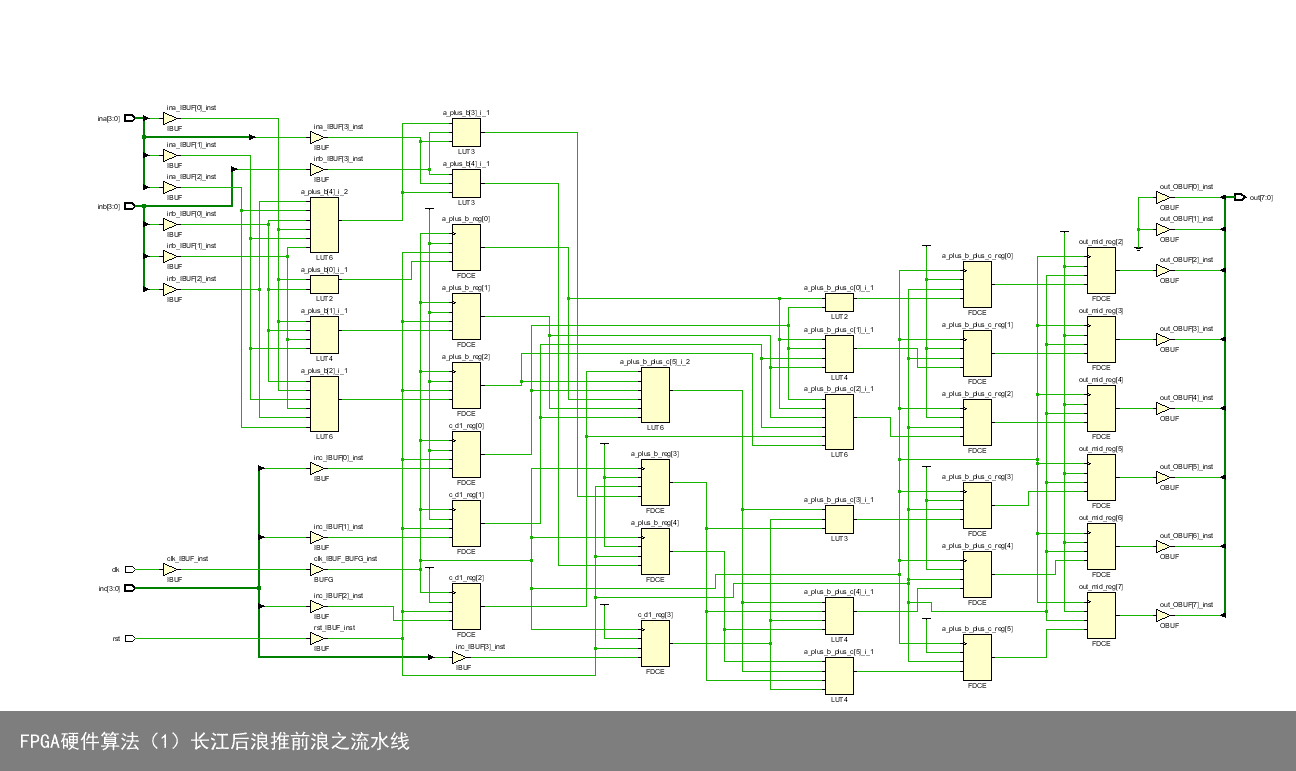Select the a_plus_b[4]_i_2 LUT6 cell
The width and height of the screenshot is (1296, 771).
(324, 224)
